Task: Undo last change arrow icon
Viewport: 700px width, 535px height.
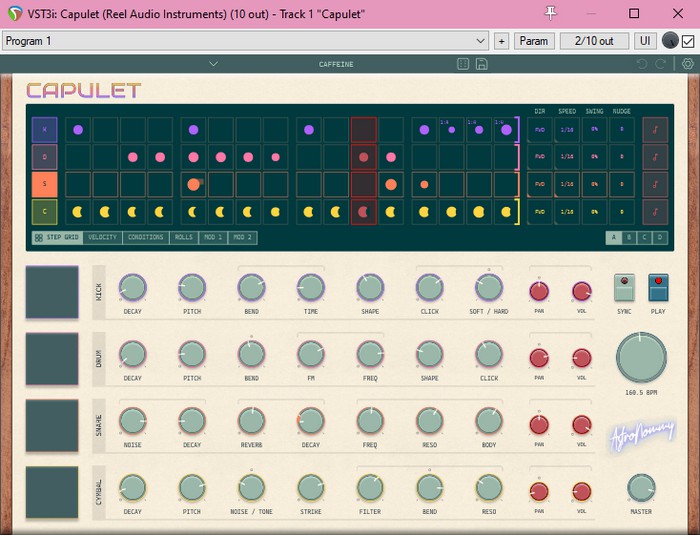Action: 642,64
